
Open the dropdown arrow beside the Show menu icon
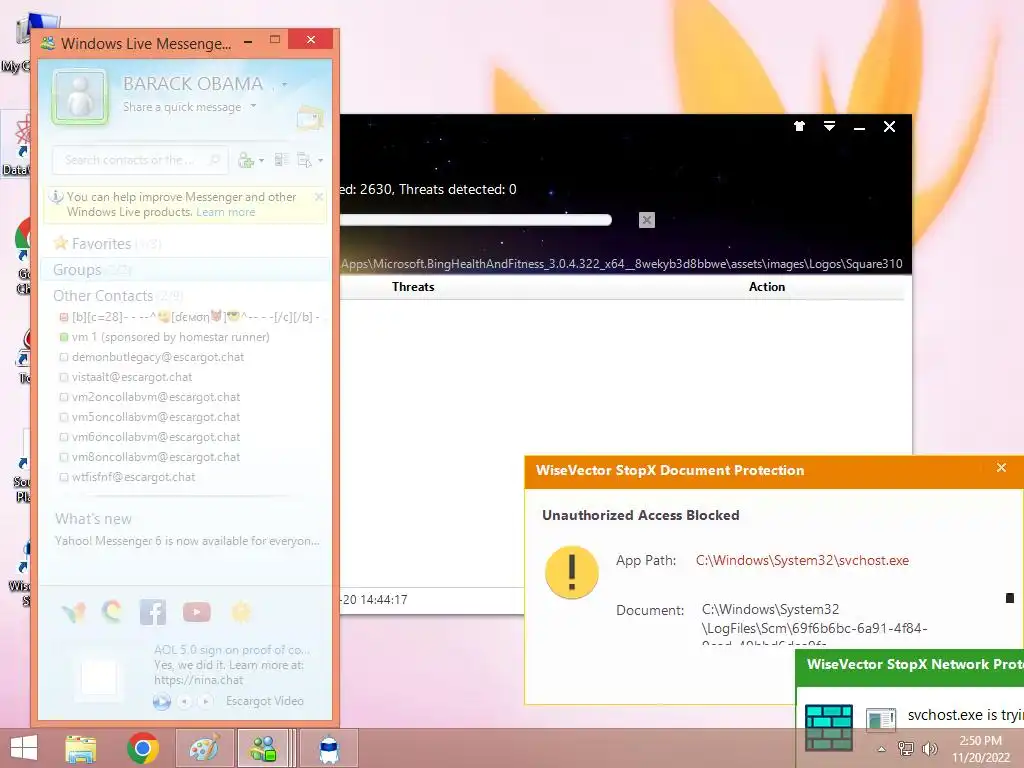(320, 161)
